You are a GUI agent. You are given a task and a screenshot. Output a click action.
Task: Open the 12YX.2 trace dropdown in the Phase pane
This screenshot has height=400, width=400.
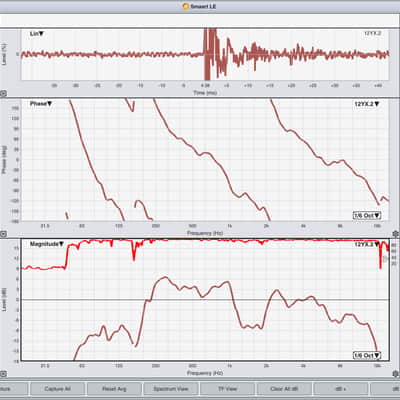point(367,104)
